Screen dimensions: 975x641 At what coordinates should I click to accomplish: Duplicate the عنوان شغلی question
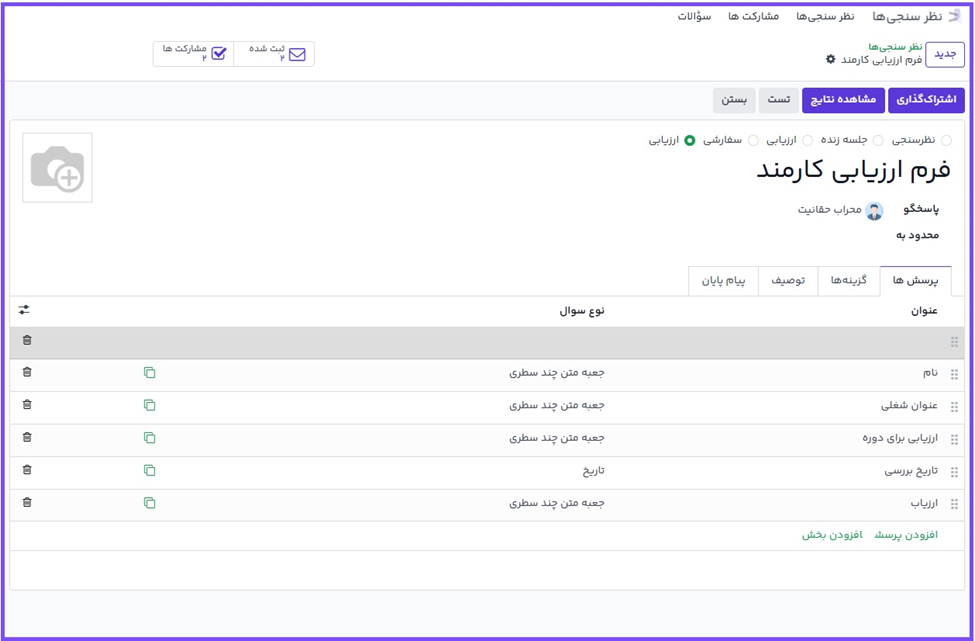[x=149, y=406]
